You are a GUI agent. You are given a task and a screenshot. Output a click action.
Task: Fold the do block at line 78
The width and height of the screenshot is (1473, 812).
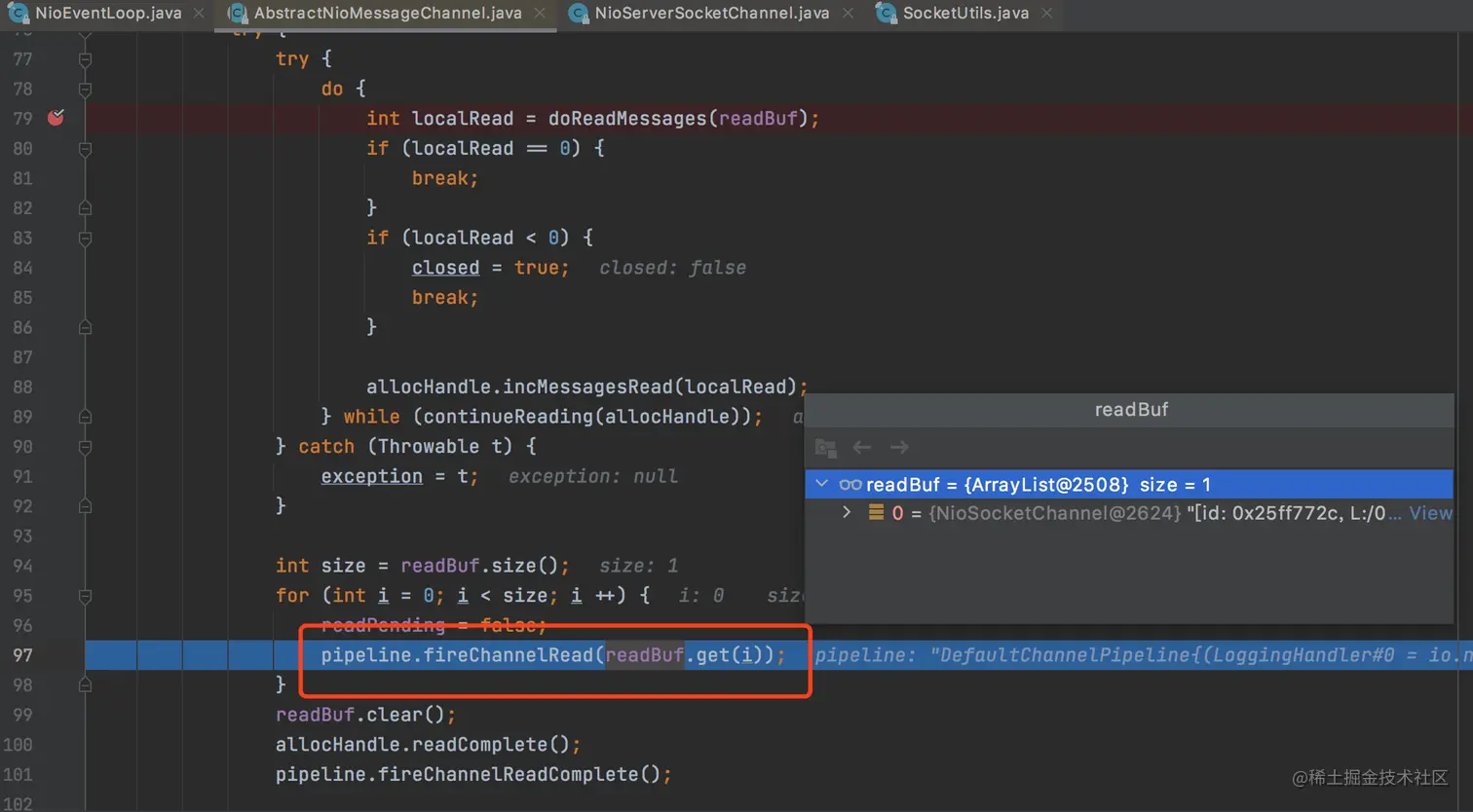point(85,90)
